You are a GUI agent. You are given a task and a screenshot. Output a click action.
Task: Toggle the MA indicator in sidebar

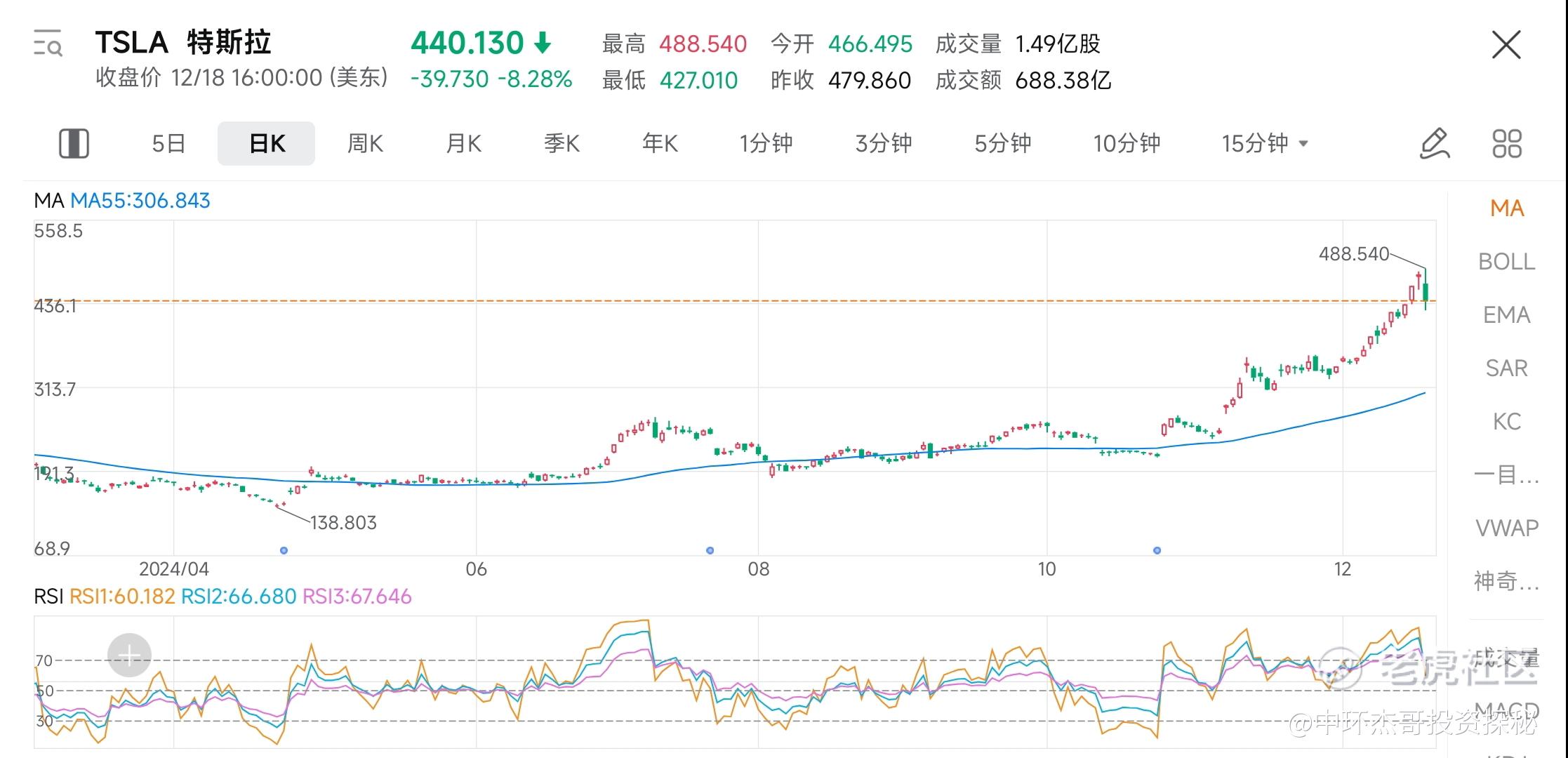[x=1506, y=208]
